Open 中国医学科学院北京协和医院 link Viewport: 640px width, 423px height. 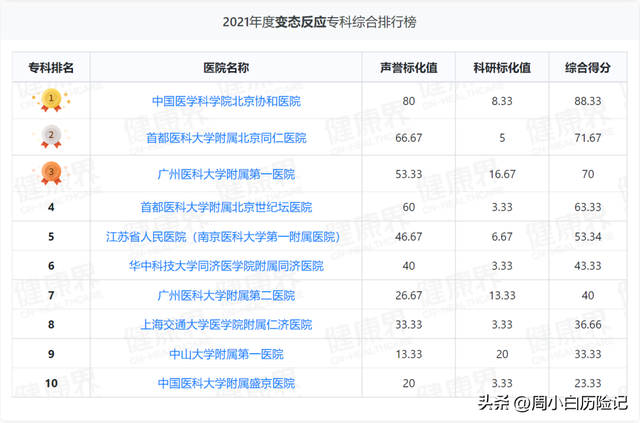pyautogui.click(x=226, y=101)
